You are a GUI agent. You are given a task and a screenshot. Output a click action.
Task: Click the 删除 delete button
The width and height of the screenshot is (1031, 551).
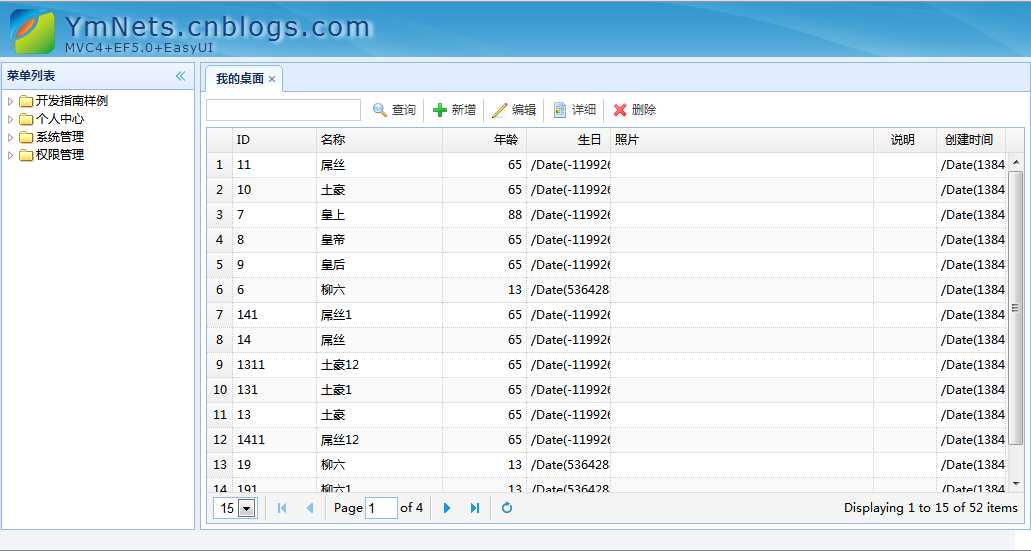[635, 110]
